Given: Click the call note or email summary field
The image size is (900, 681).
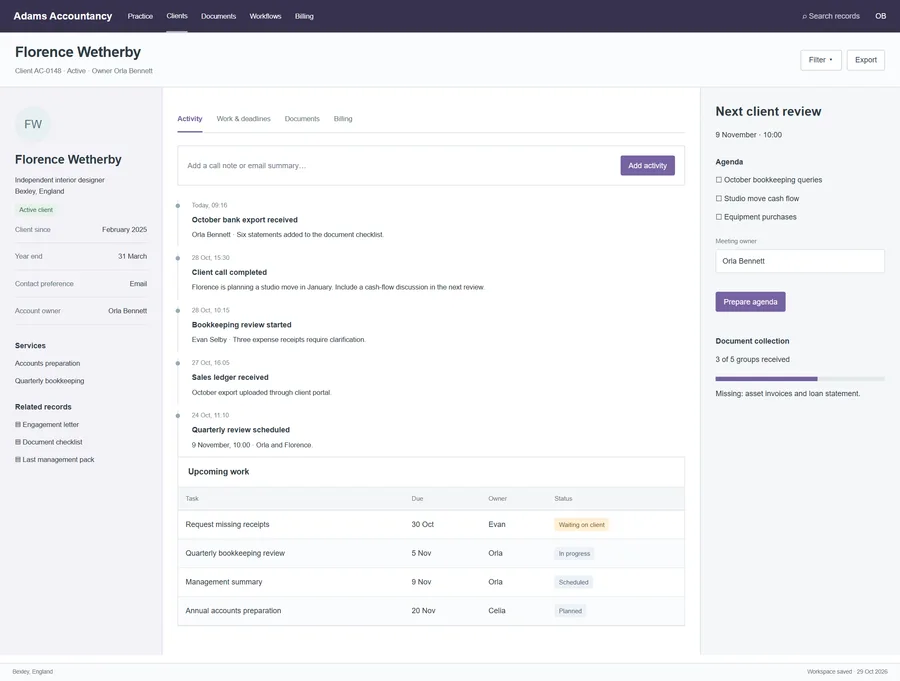Looking at the screenshot, I should 399,165.
